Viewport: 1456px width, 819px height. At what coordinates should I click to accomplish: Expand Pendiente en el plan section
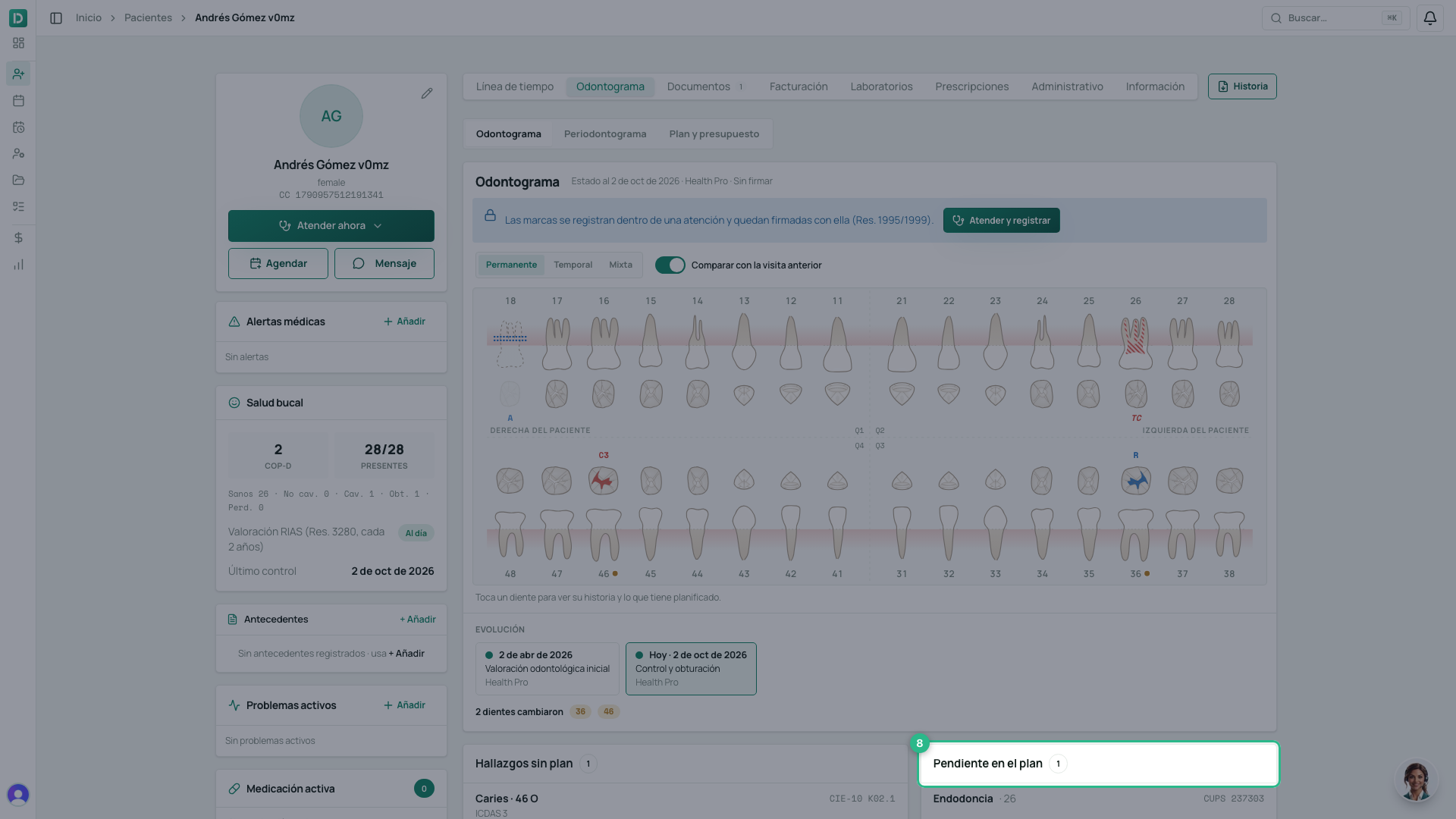1099,764
